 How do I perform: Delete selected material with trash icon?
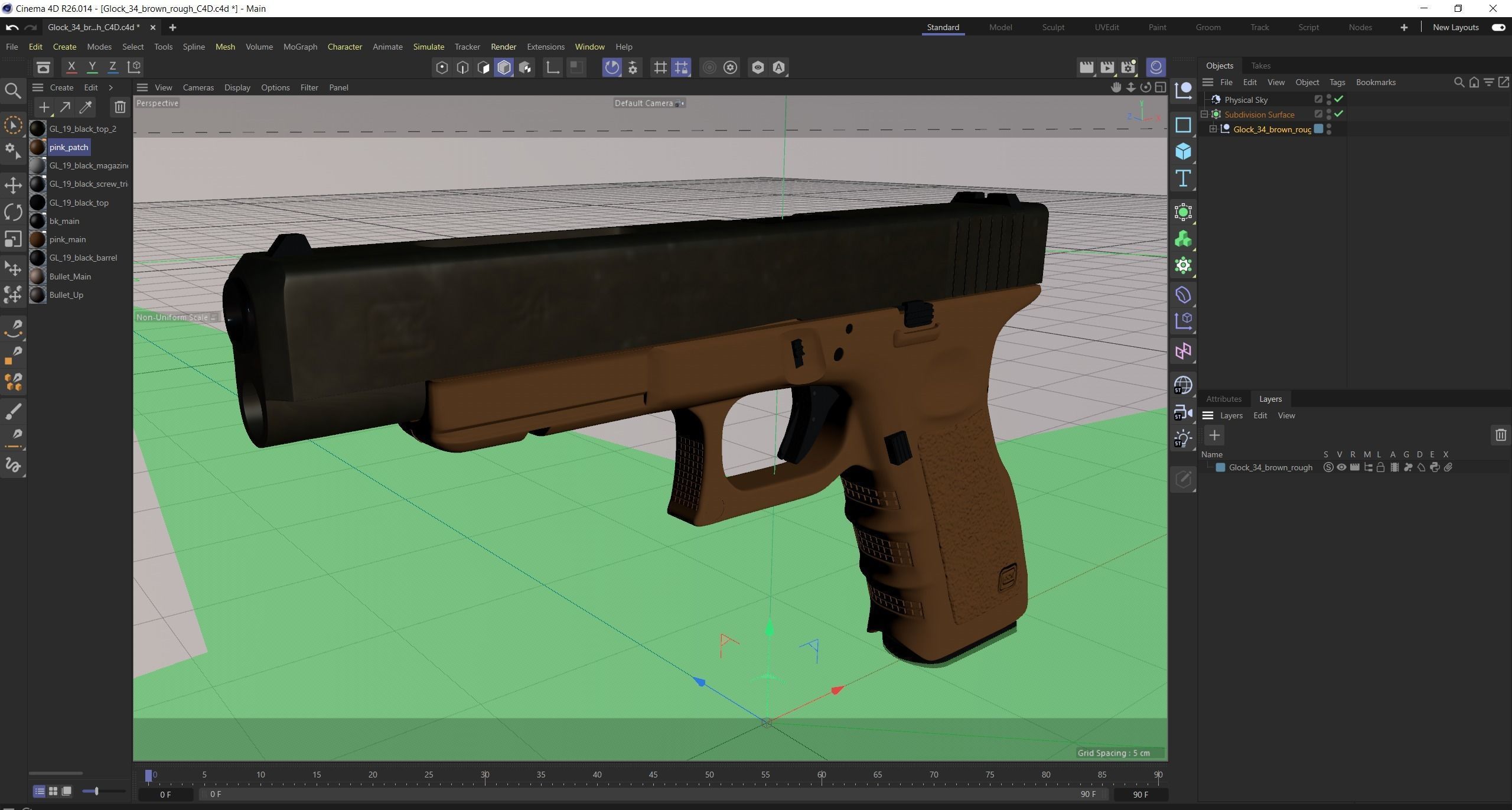coord(120,107)
